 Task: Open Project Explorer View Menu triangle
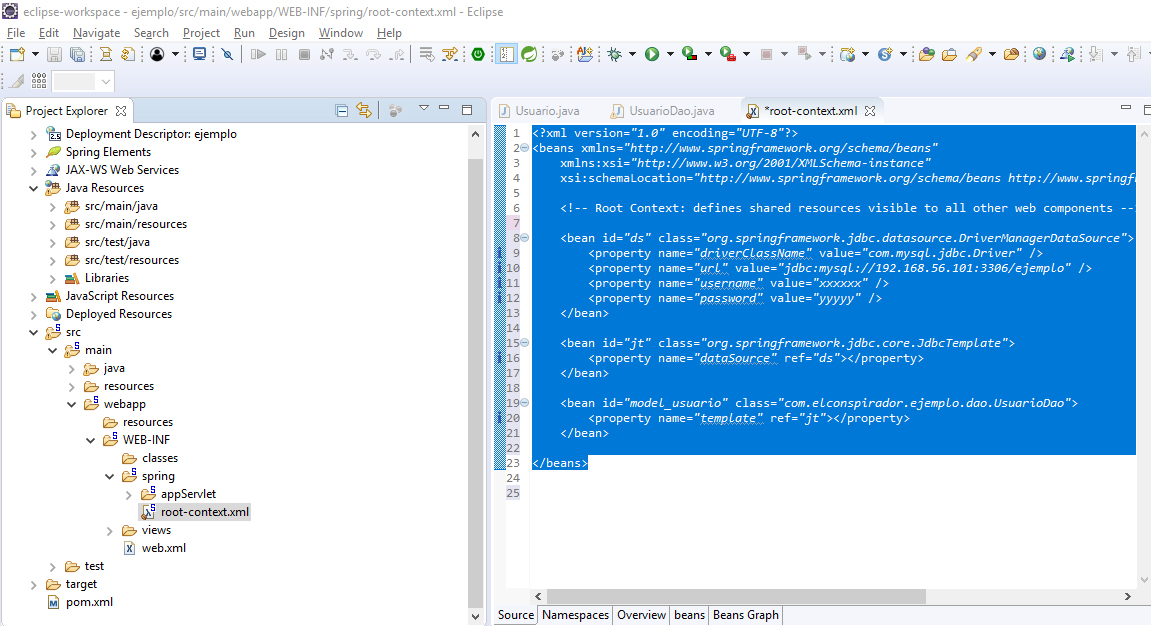coord(424,109)
